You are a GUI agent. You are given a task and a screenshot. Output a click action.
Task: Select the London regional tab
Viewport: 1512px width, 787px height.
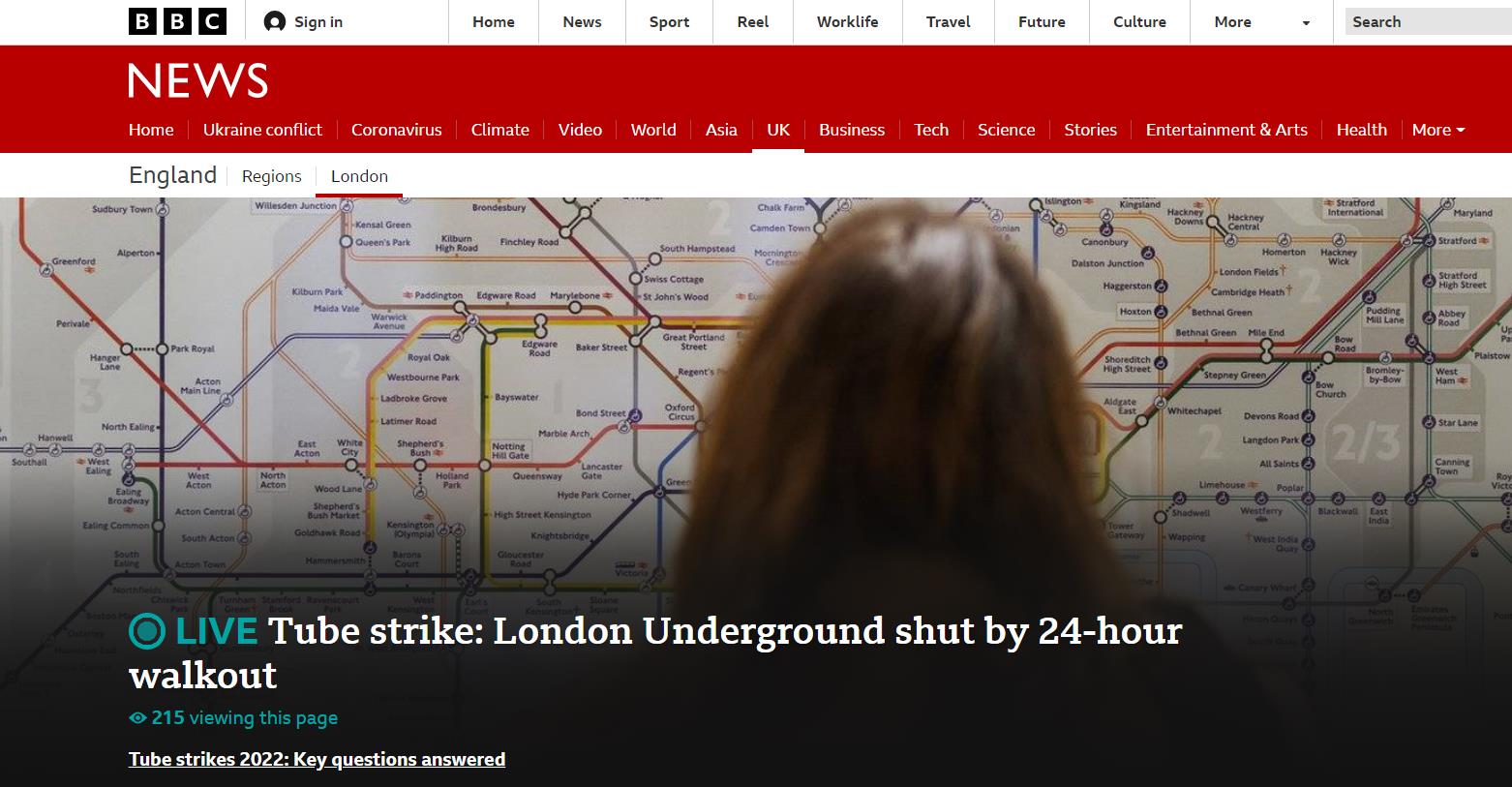click(x=359, y=176)
